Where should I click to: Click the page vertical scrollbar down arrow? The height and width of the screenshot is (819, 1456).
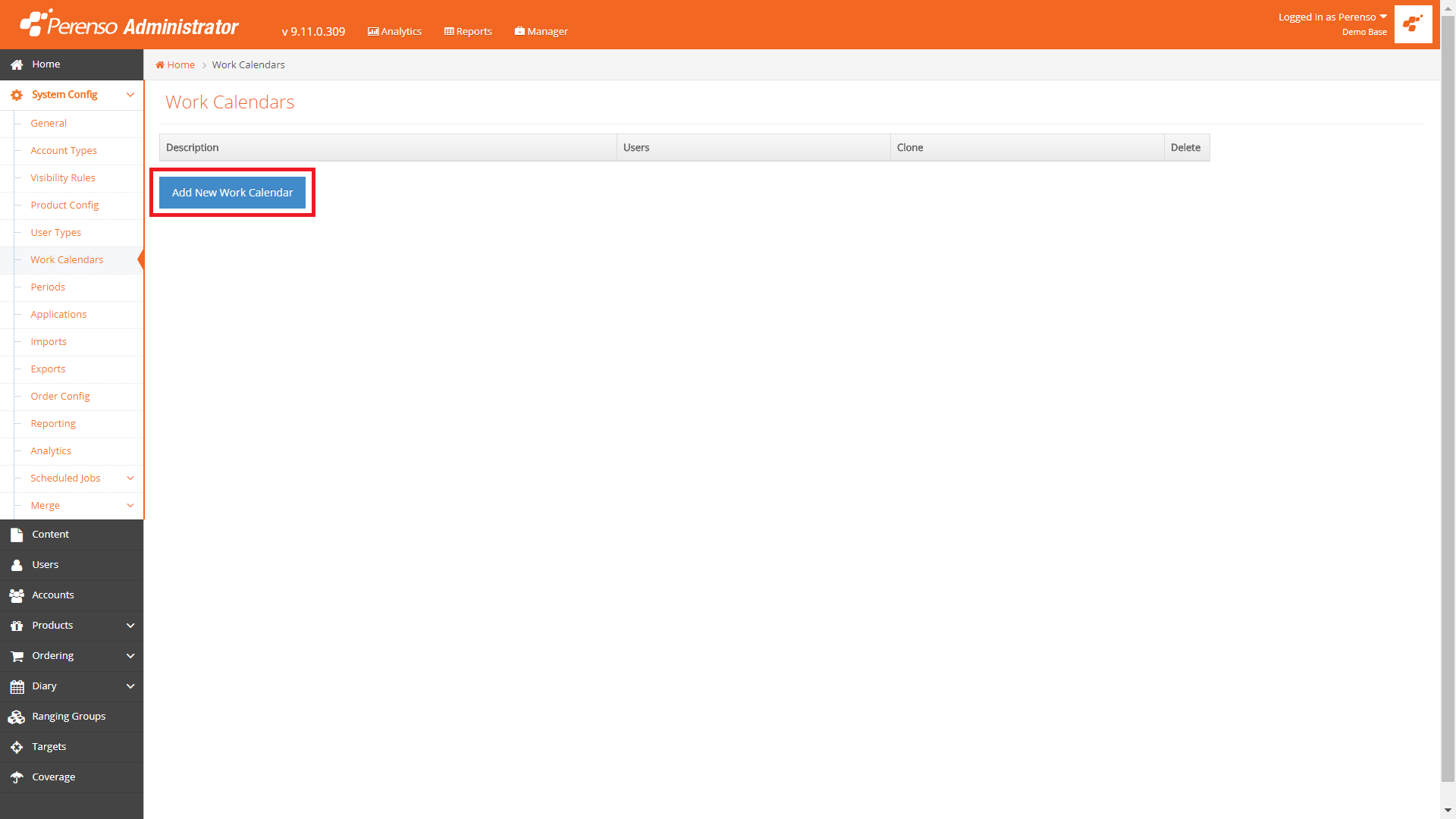(x=1448, y=811)
